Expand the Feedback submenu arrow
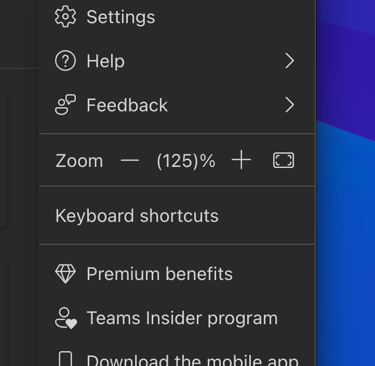Screen dimensions: 375x366 click(x=290, y=105)
